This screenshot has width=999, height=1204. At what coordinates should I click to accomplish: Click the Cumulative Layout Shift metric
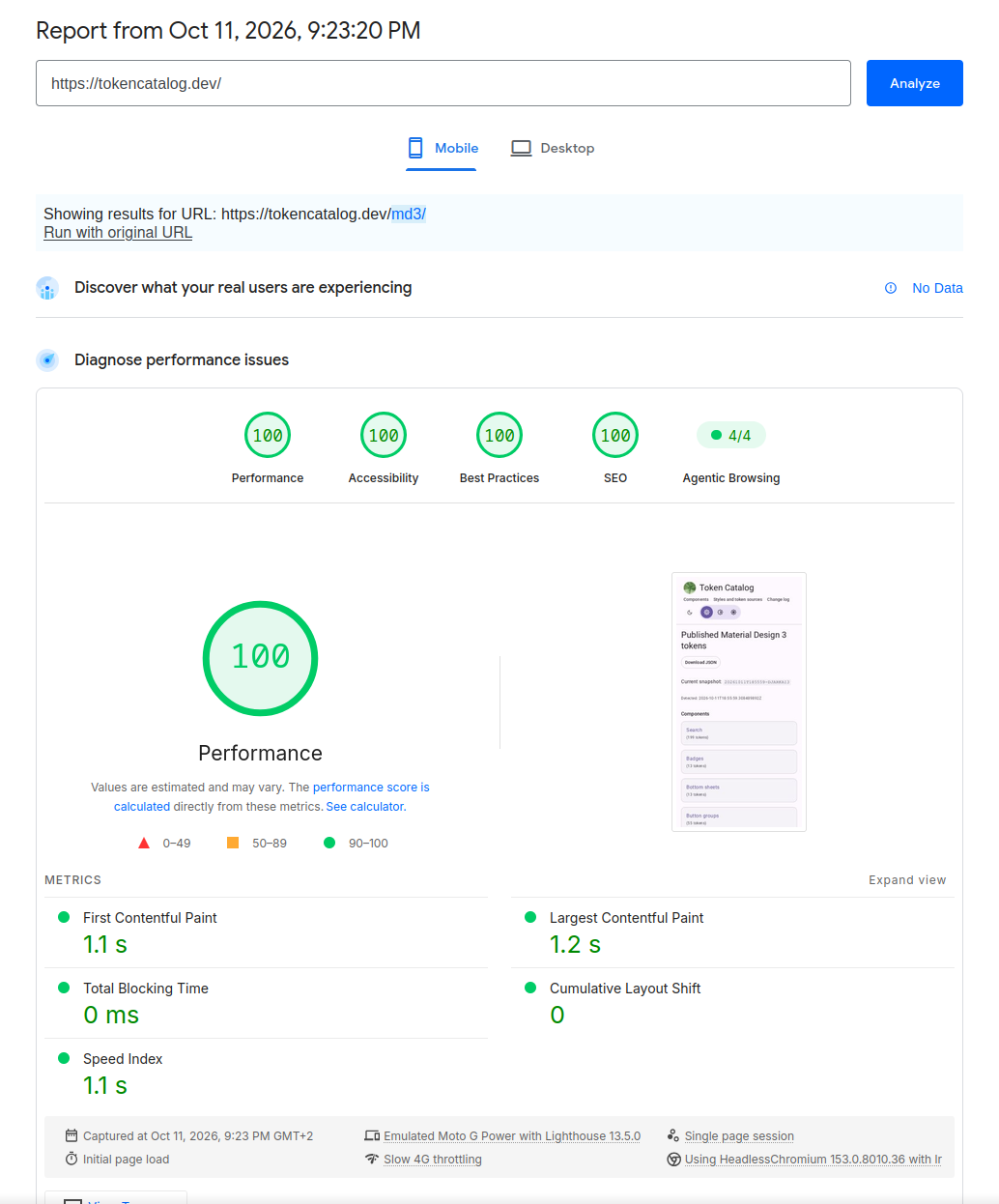732,1003
